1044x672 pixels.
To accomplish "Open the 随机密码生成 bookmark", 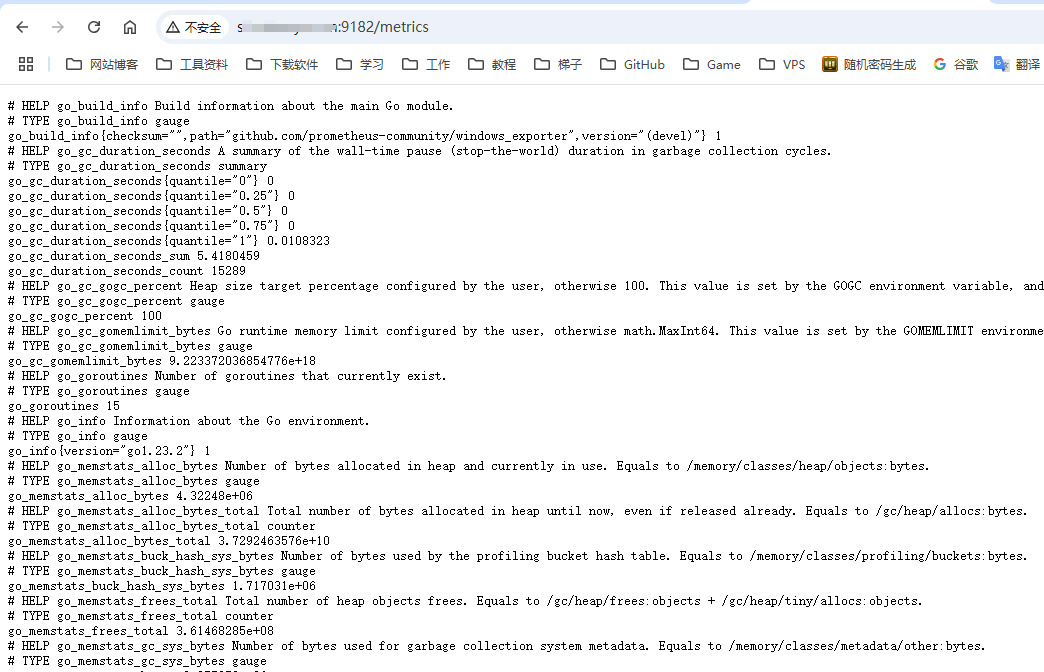I will click(x=868, y=64).
